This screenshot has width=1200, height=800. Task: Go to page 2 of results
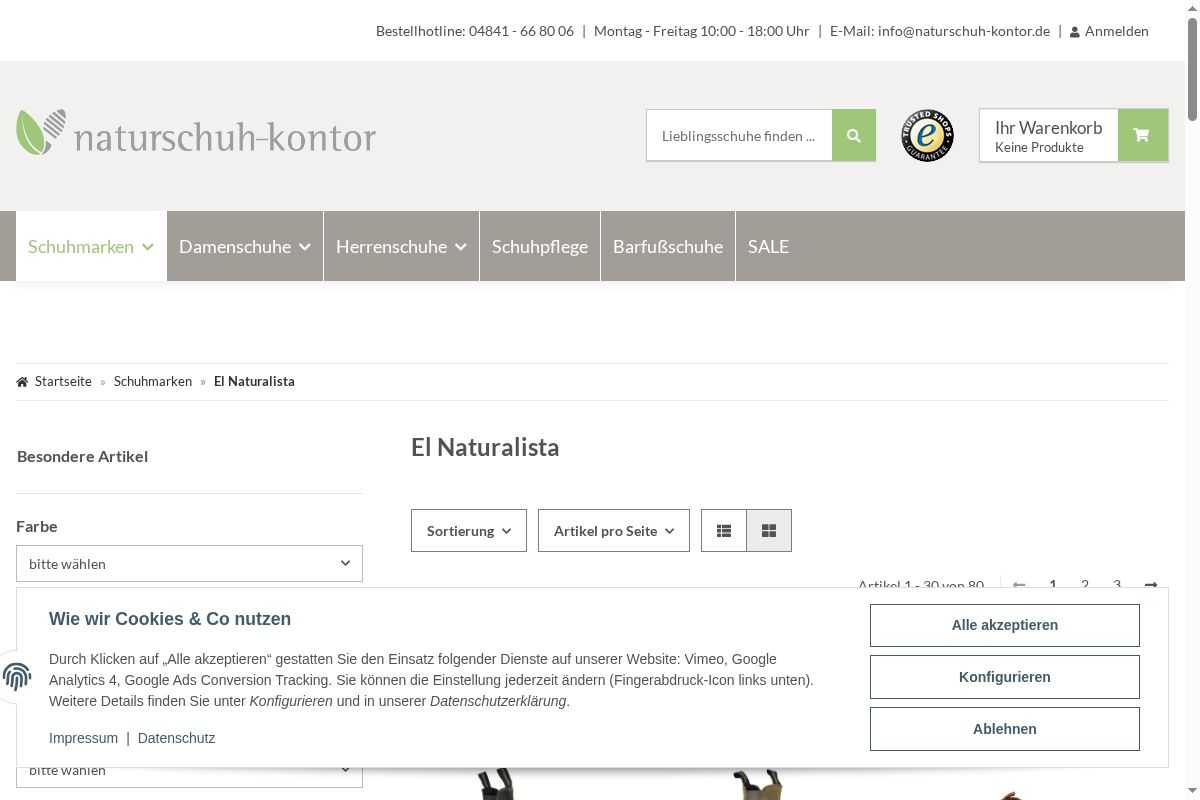(x=1085, y=584)
